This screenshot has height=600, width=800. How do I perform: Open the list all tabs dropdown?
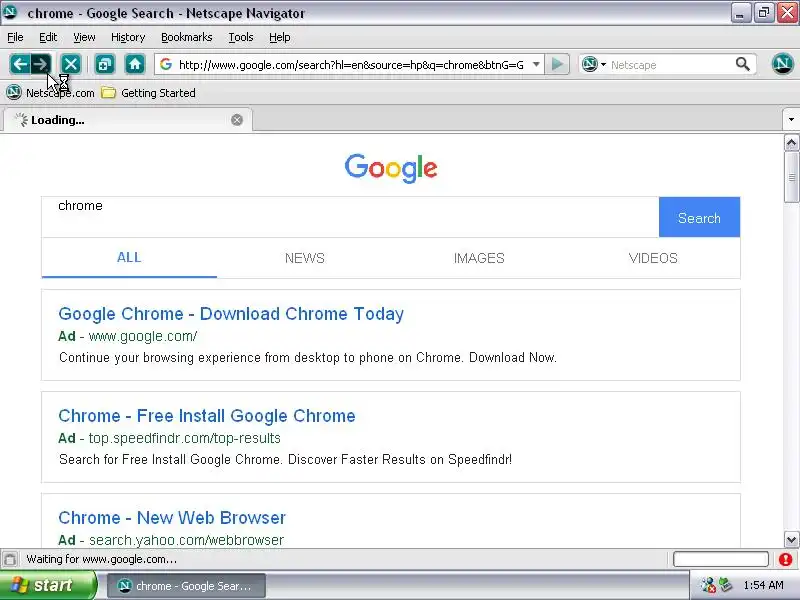coord(791,120)
